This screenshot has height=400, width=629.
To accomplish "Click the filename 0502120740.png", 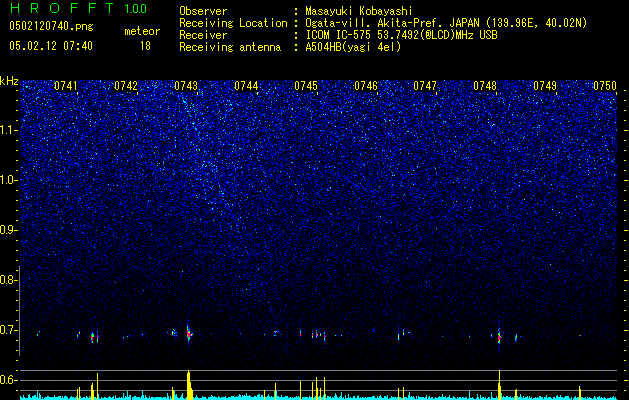I will tap(51, 26).
